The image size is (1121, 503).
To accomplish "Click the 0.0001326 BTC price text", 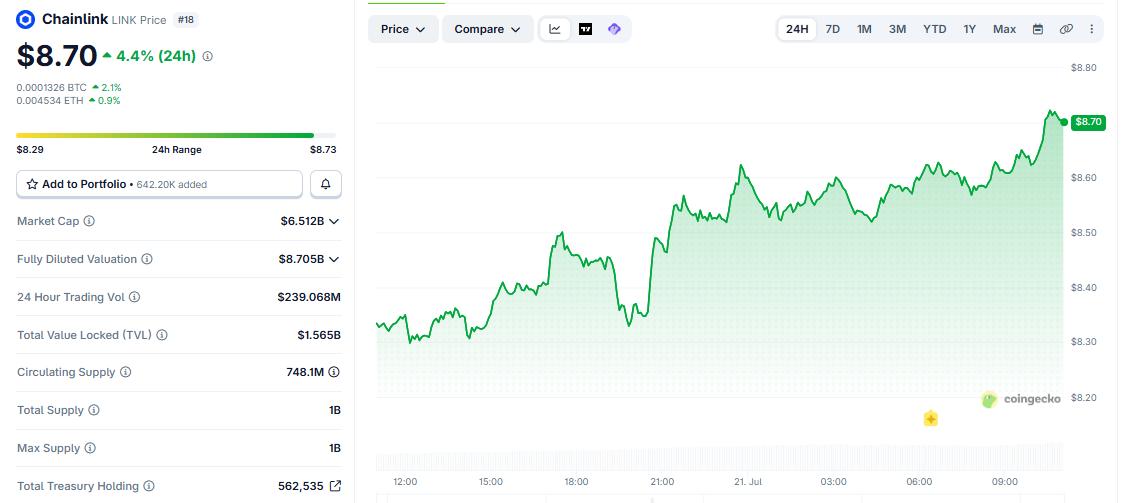I will [51, 87].
